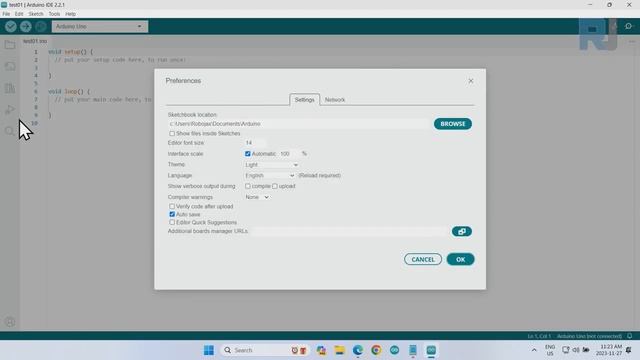Open the Theme dropdown showing Light
Screen dimensions: 640x360
pyautogui.click(x=271, y=165)
